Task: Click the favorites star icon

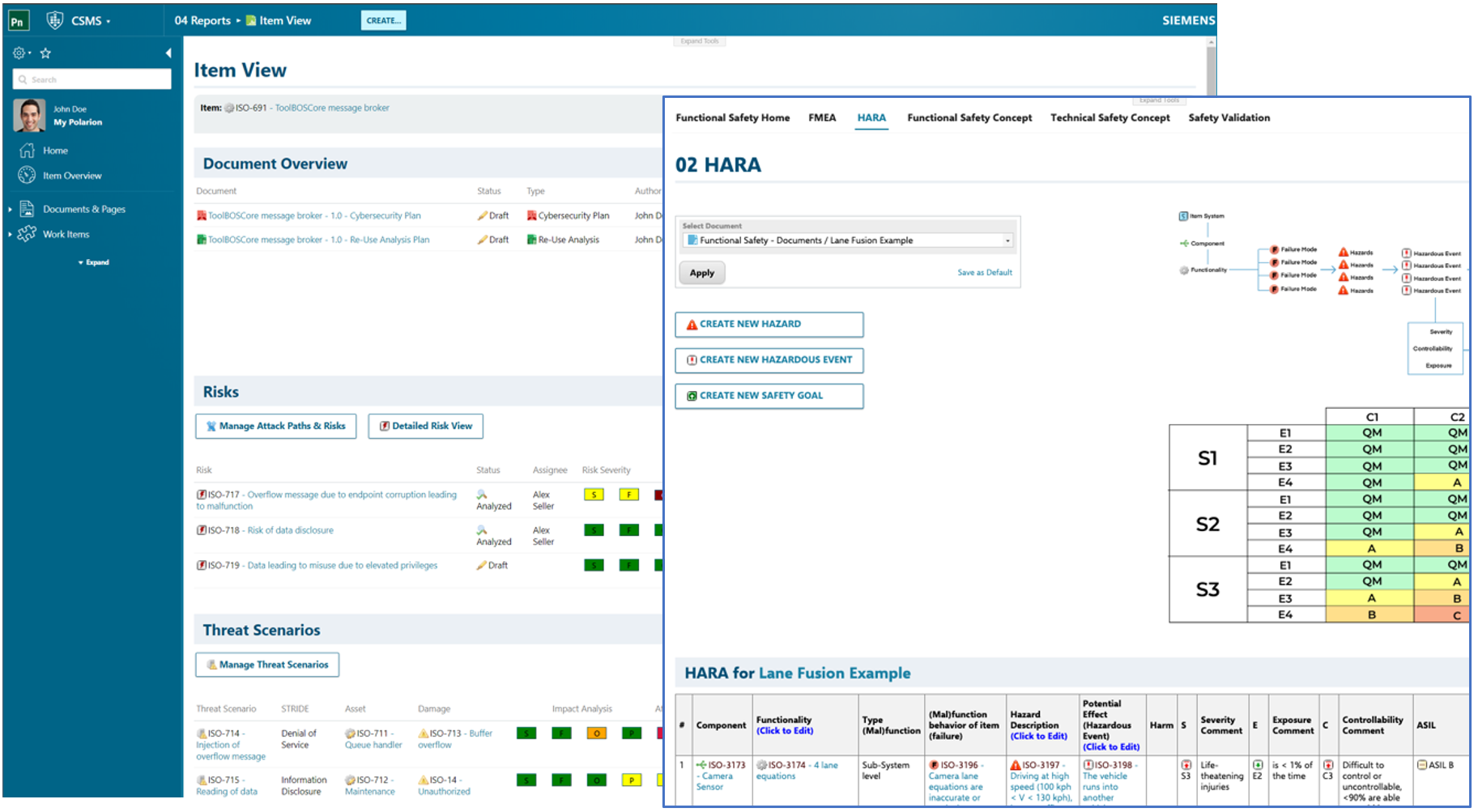Action: tap(45, 52)
